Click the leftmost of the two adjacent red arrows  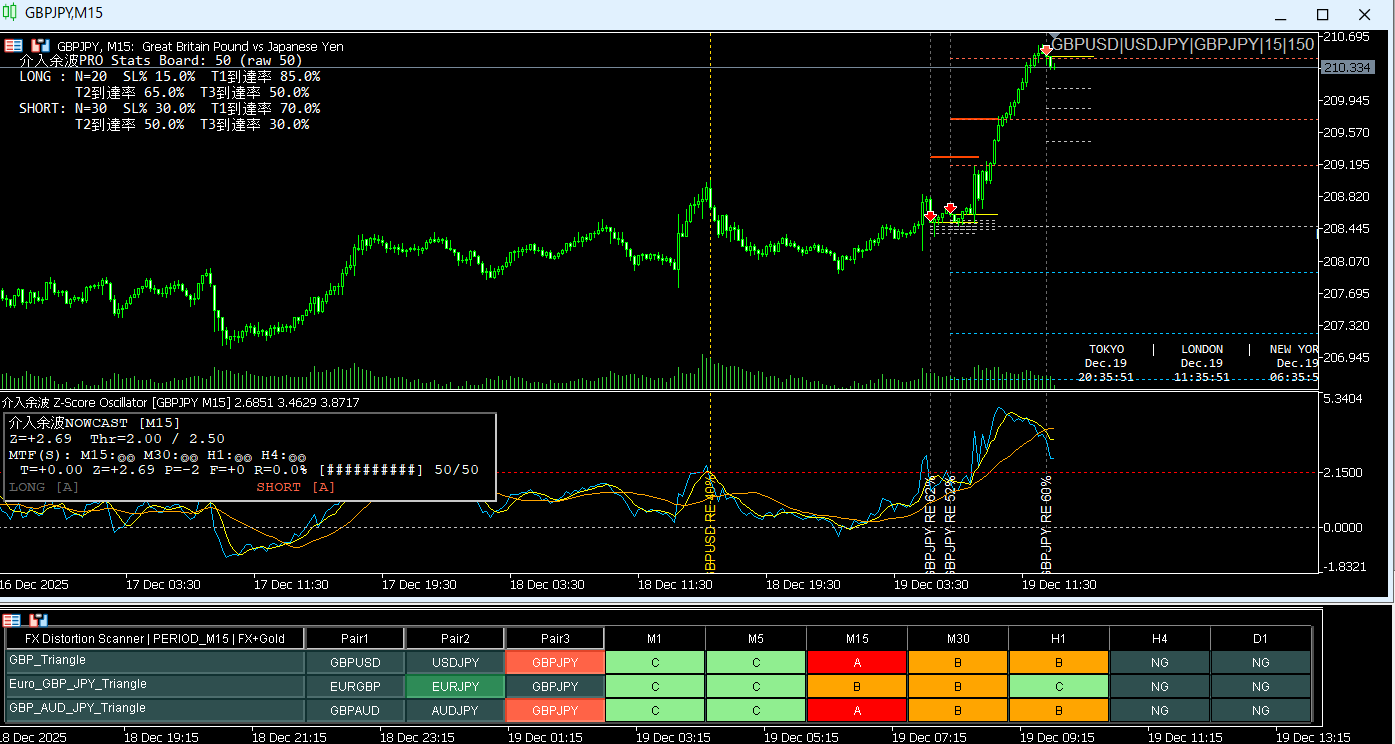coord(931,215)
